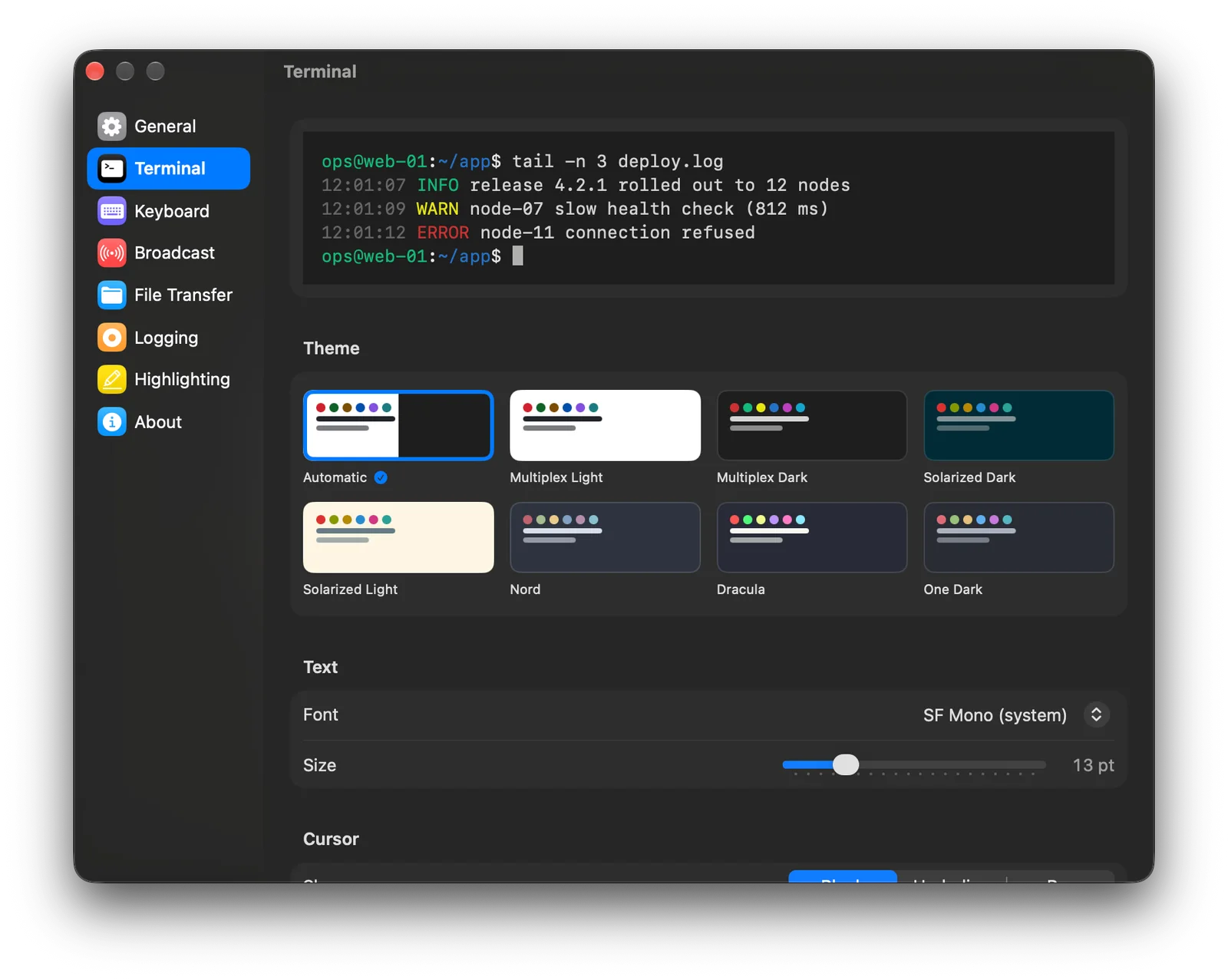This screenshot has height=980, width=1228.
Task: Click the Keyboard icon in sidebar
Action: click(x=112, y=211)
